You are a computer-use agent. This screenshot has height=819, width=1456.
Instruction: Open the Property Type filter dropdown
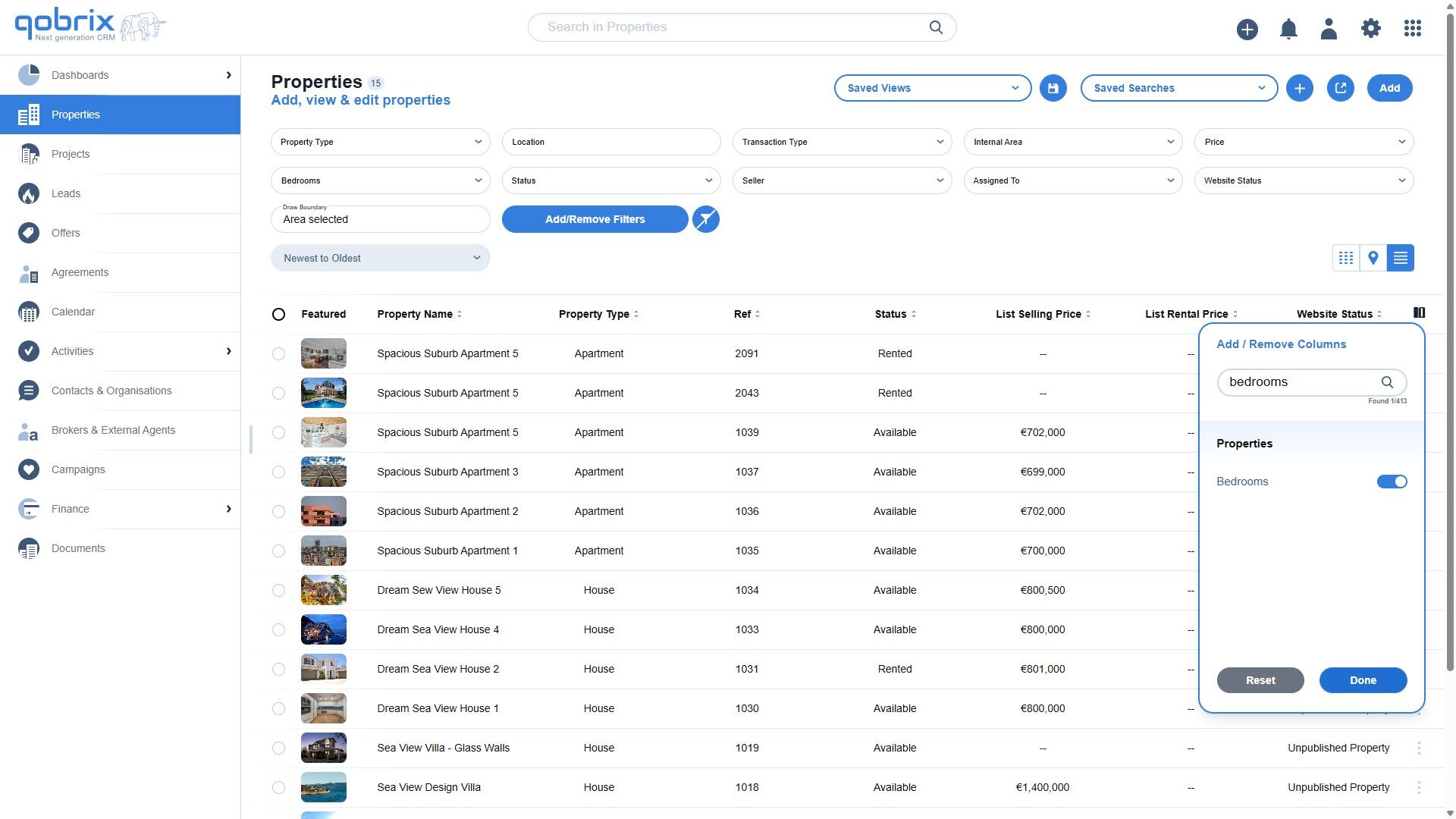(x=380, y=142)
